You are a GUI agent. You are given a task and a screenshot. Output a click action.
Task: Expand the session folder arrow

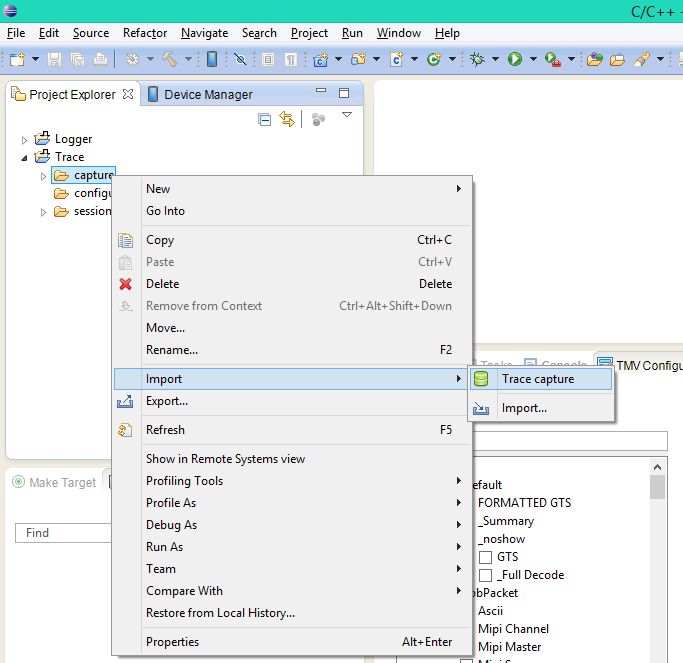pos(43,212)
